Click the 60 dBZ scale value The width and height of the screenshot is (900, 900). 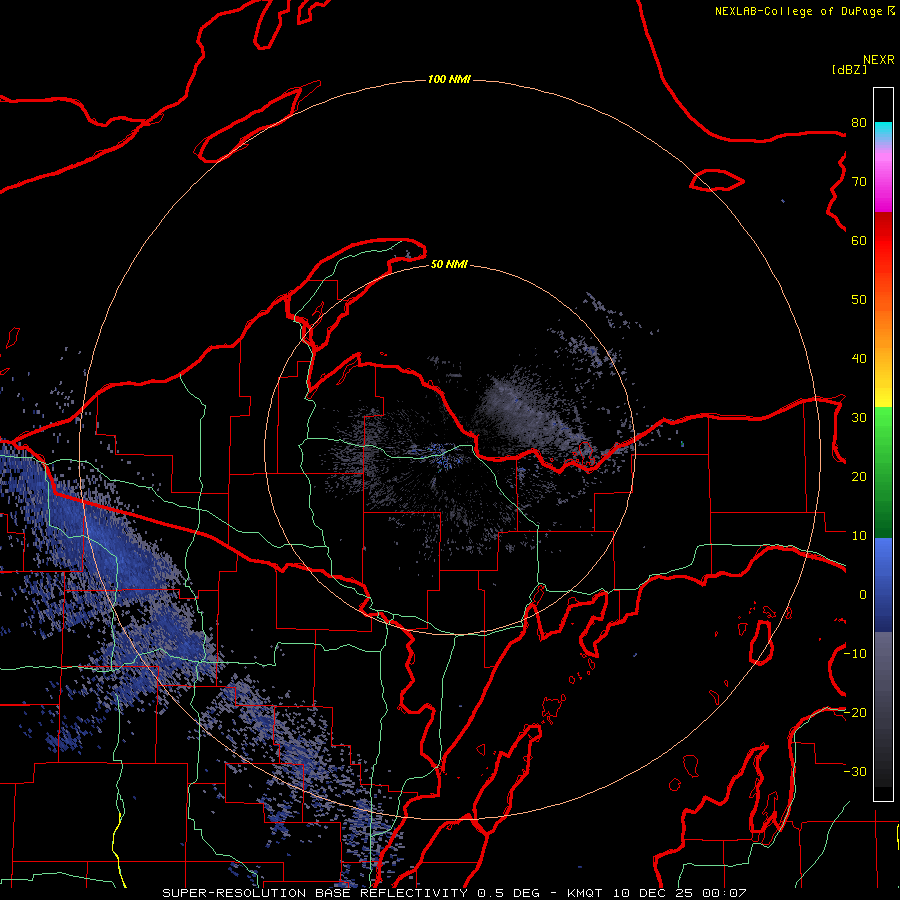pos(859,241)
